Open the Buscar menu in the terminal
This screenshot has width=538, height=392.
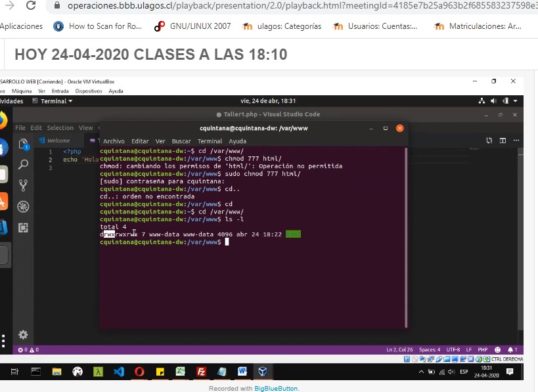click(181, 141)
